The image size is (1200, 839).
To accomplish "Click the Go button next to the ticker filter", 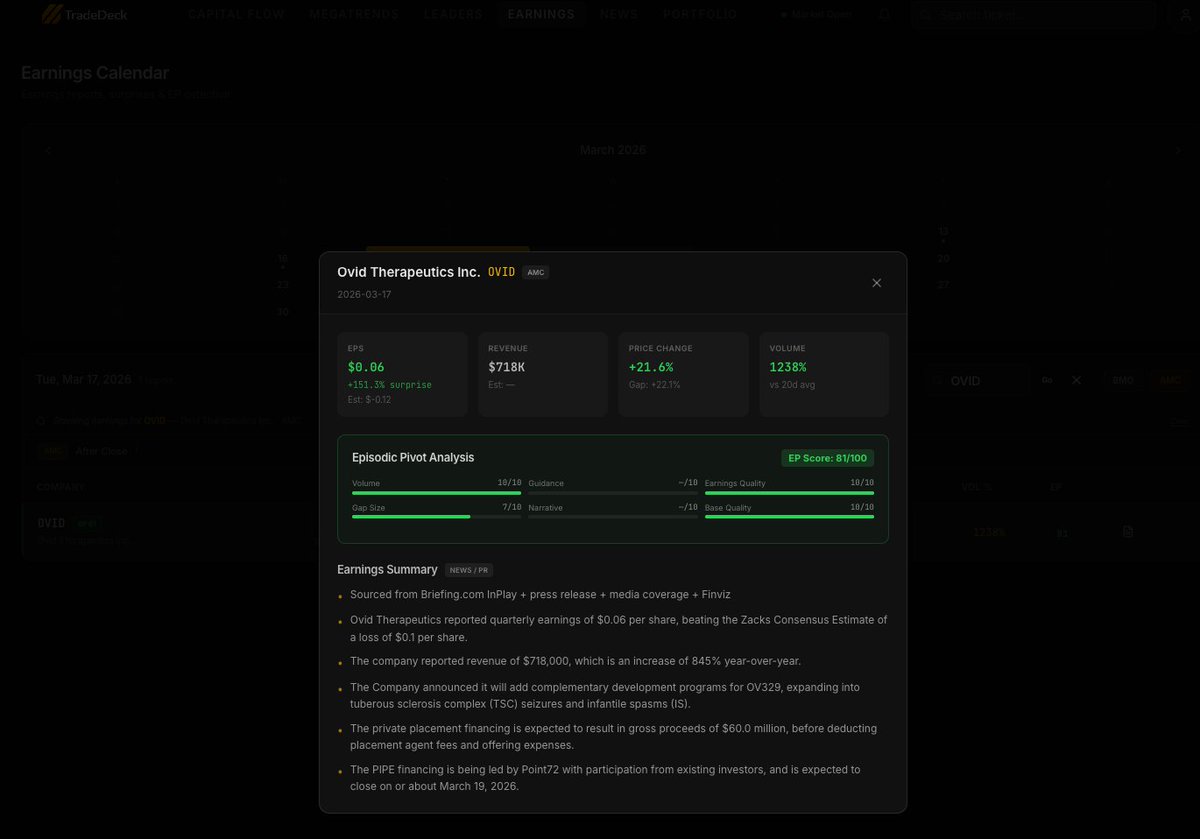I will [1047, 380].
